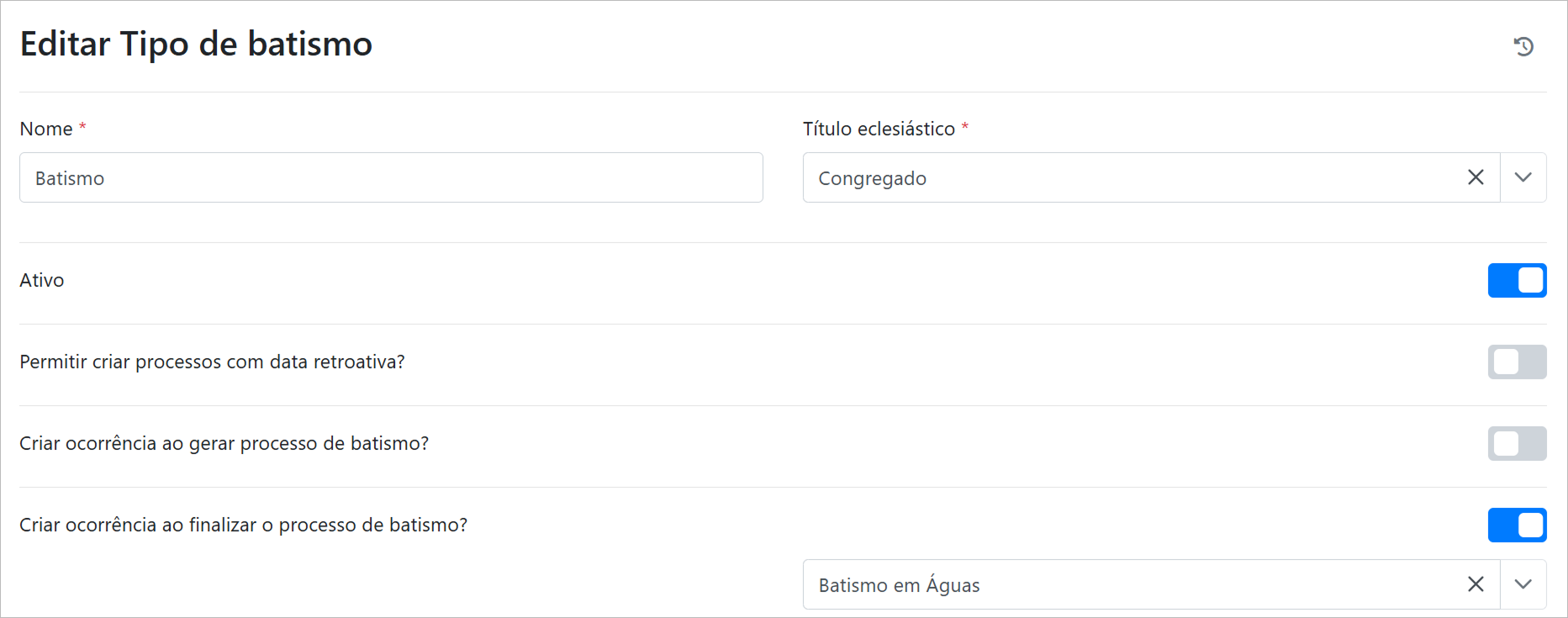Click the Batismo em Águas selection field
Screen dimensions: 1568x618
coord(1127,584)
